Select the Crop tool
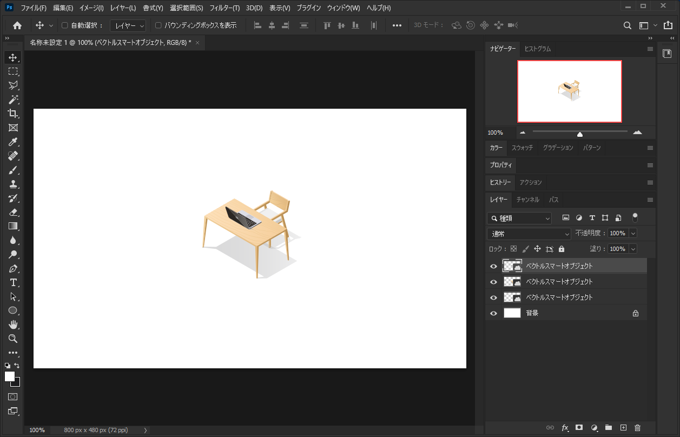Screen dimensions: 680x437 pyautogui.click(x=13, y=114)
